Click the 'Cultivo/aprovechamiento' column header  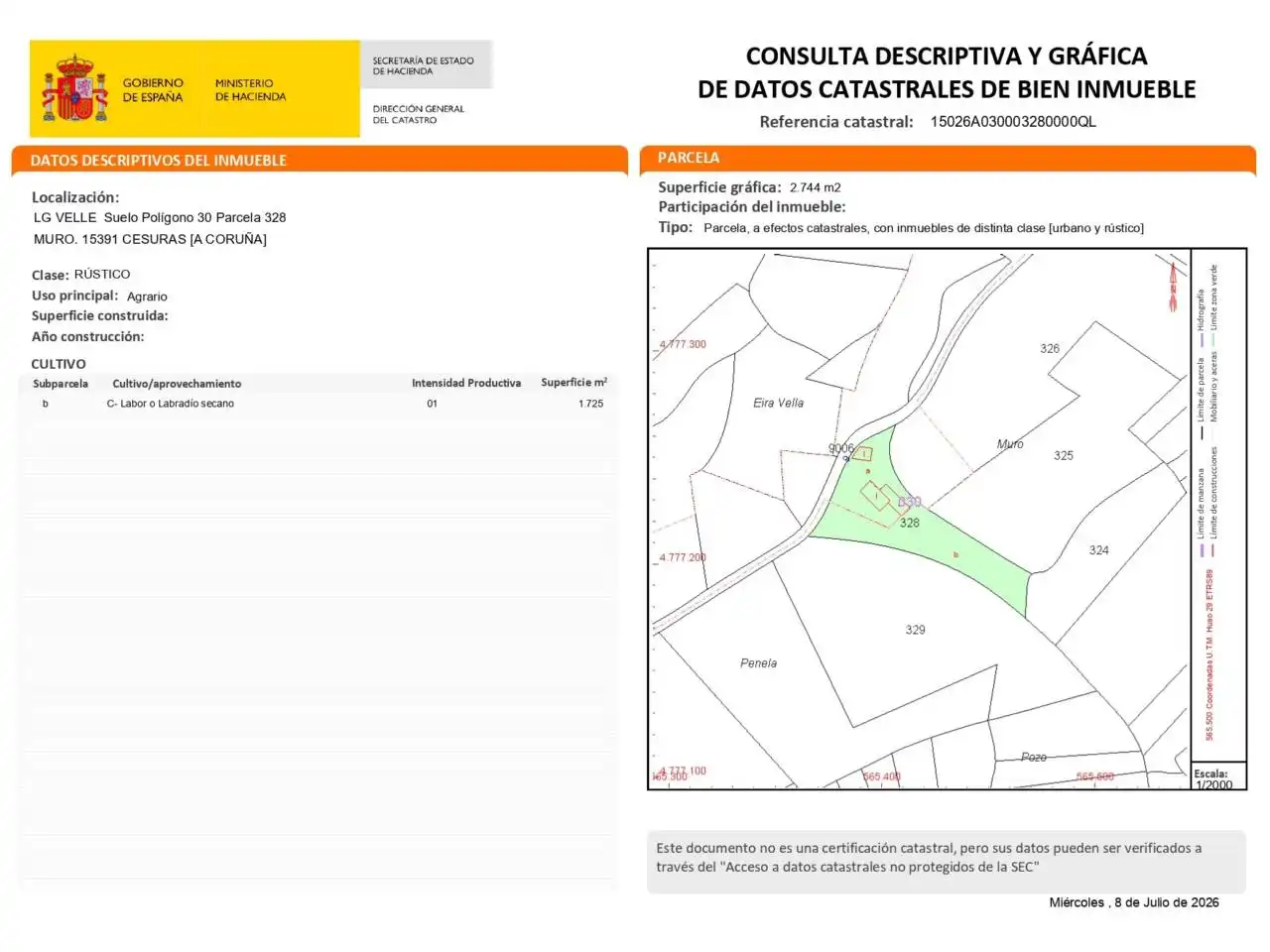(177, 384)
